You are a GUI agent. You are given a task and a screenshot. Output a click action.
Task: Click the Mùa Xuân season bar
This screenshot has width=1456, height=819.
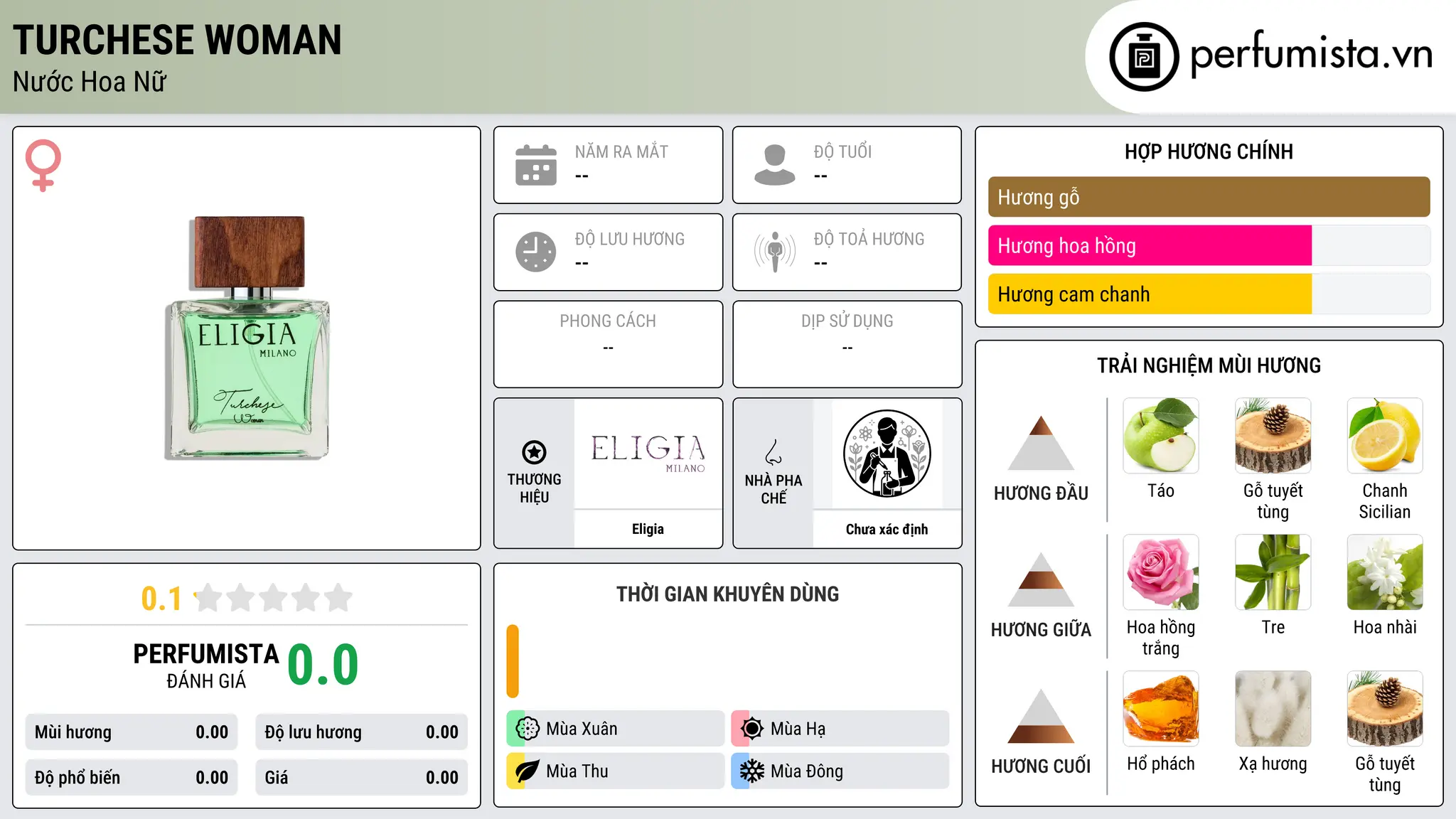[x=616, y=729]
